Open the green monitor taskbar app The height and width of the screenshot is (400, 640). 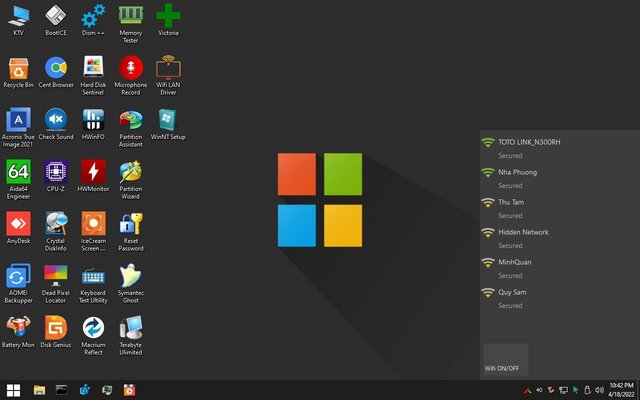pos(107,390)
